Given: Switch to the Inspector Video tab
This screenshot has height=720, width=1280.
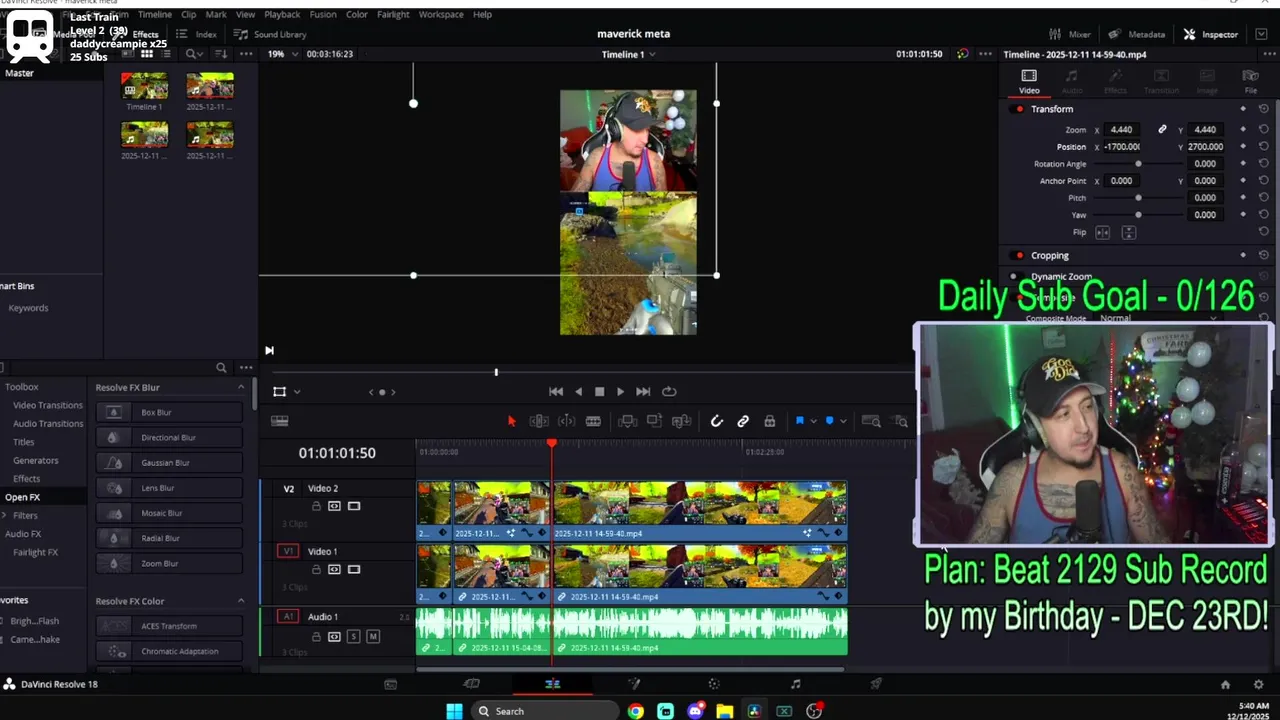Looking at the screenshot, I should point(1029,82).
